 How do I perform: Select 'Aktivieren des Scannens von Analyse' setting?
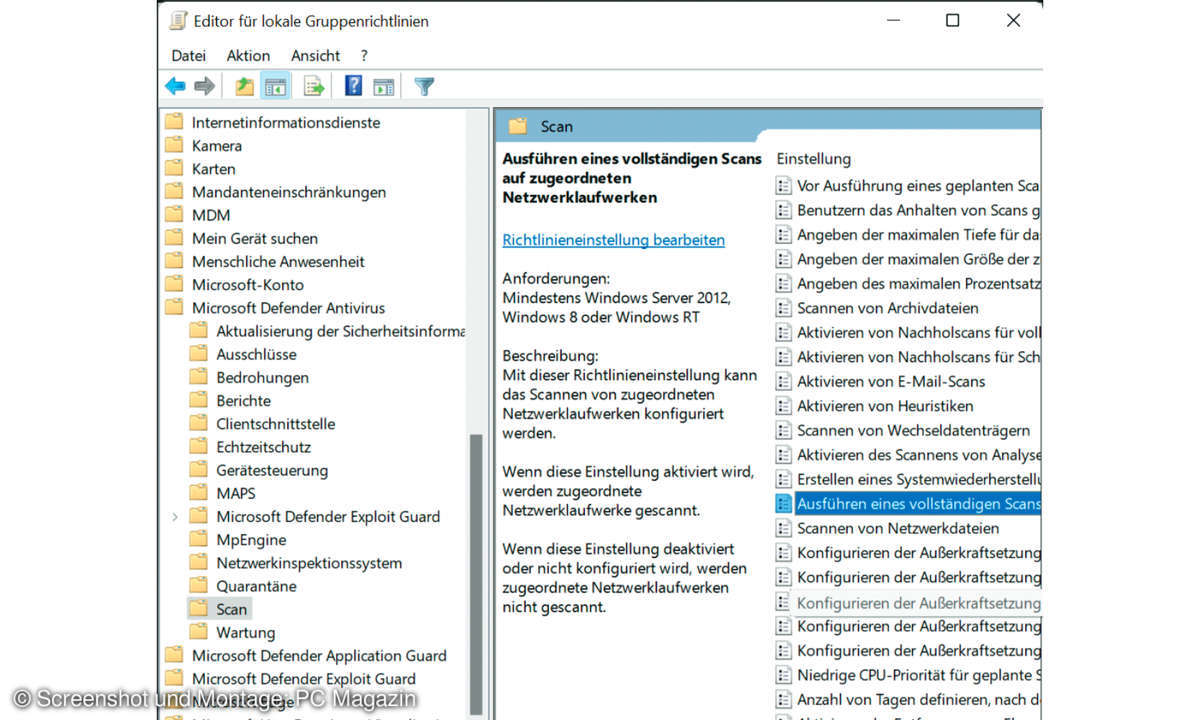tap(907, 455)
